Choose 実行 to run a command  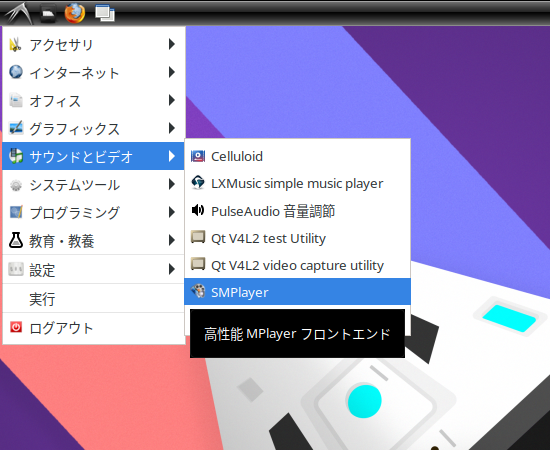93,298
